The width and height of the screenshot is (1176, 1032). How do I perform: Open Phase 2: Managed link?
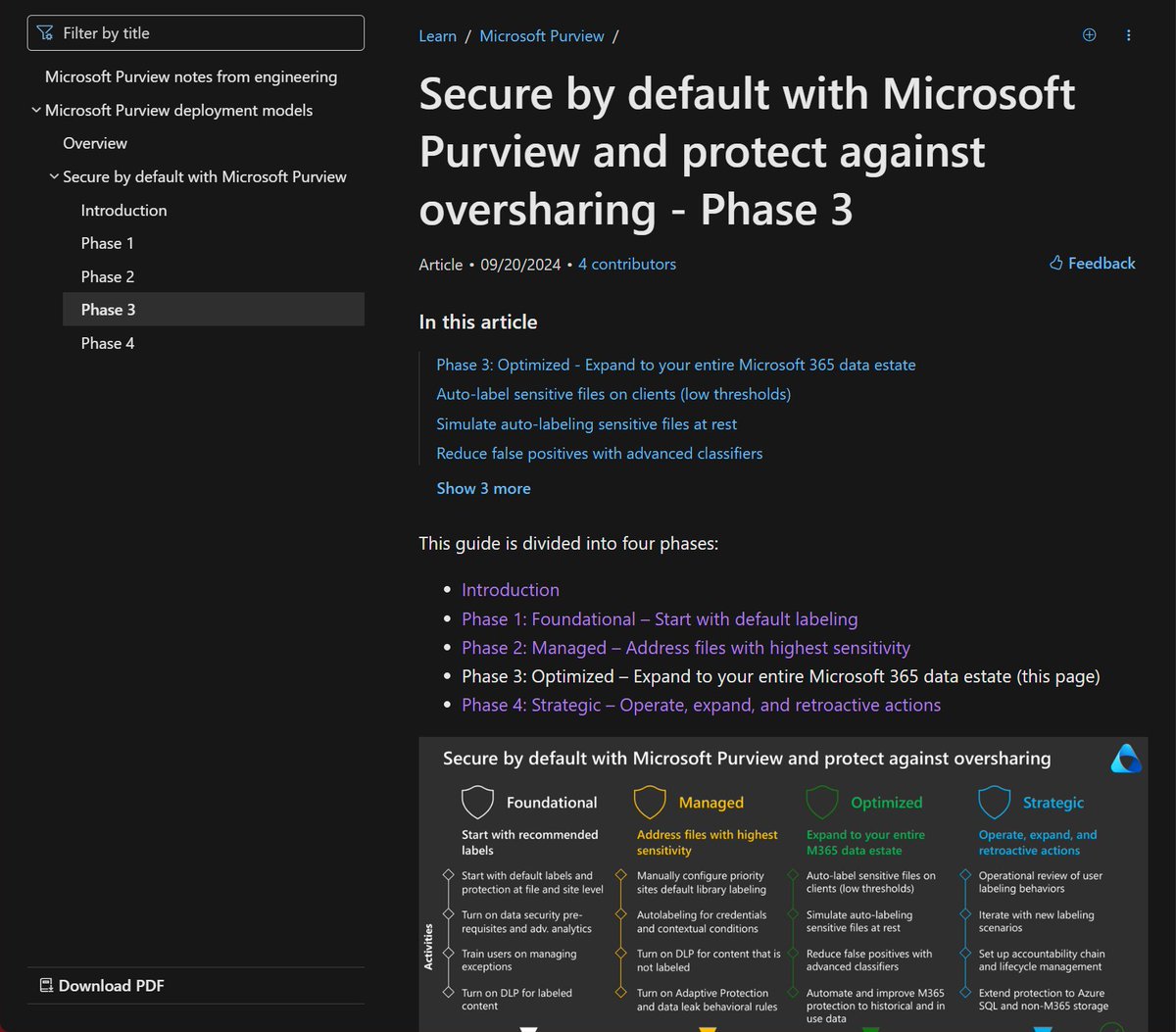[x=686, y=647]
